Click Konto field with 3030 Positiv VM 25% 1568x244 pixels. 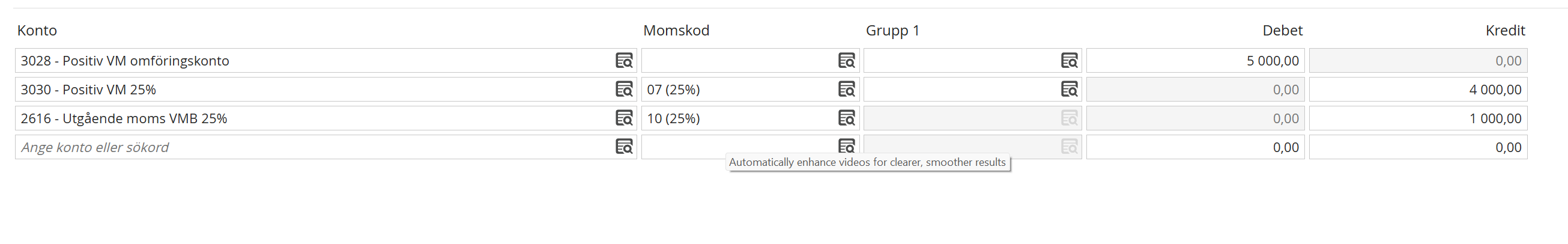point(304,90)
